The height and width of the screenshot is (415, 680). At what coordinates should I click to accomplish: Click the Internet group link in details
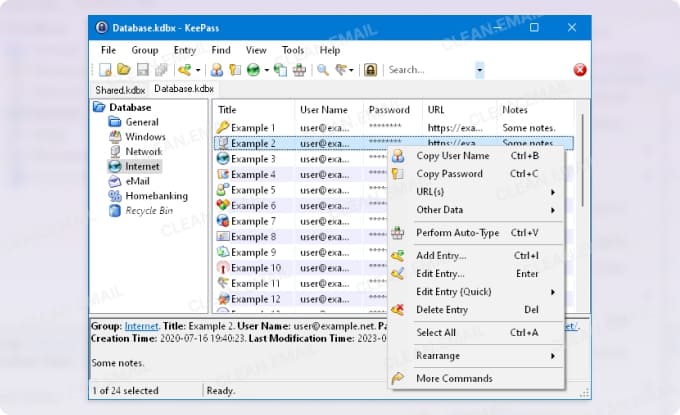pyautogui.click(x=141, y=326)
